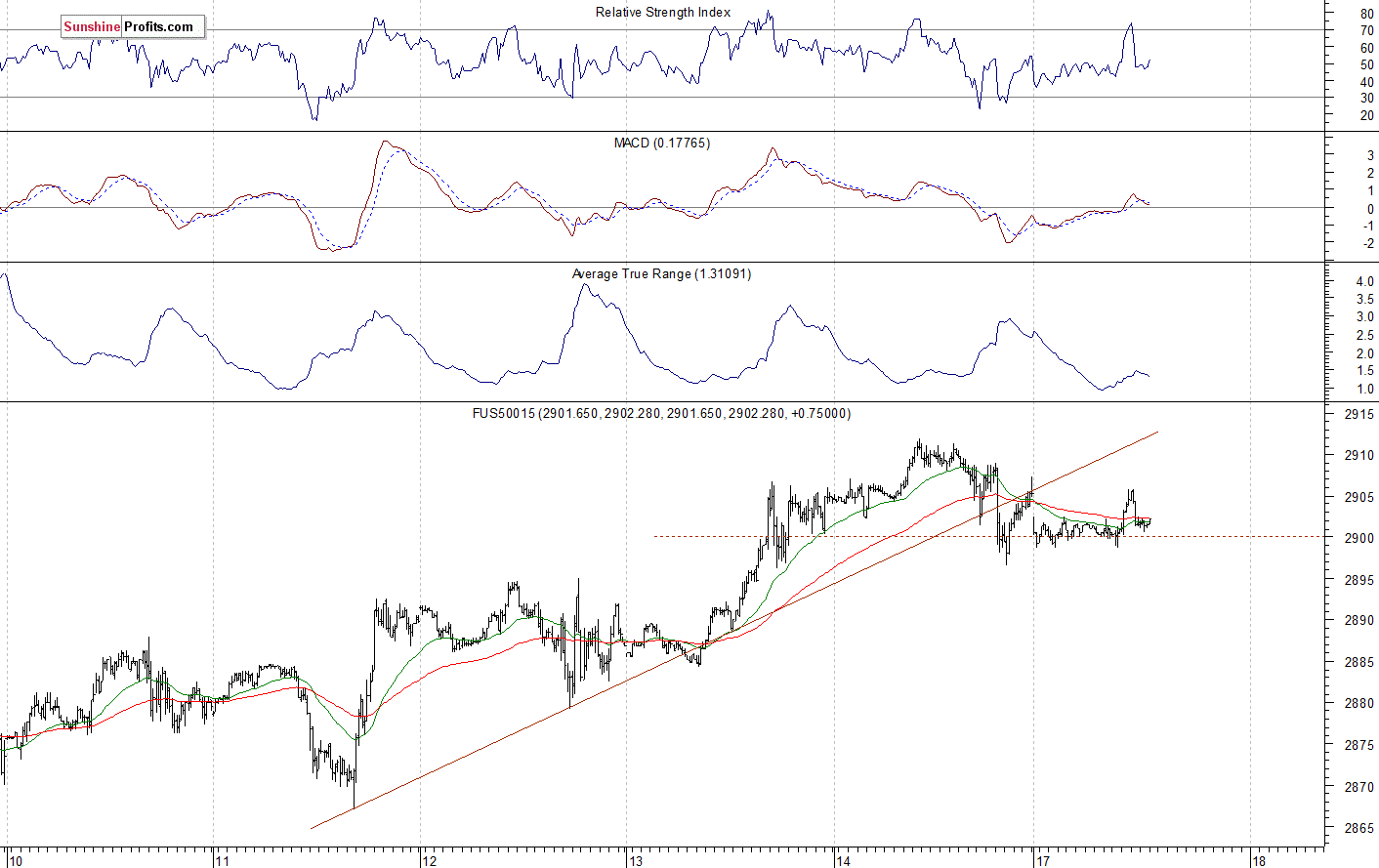Click the Average True Range (1.31091) label
This screenshot has height=868, width=1379.
(662, 274)
